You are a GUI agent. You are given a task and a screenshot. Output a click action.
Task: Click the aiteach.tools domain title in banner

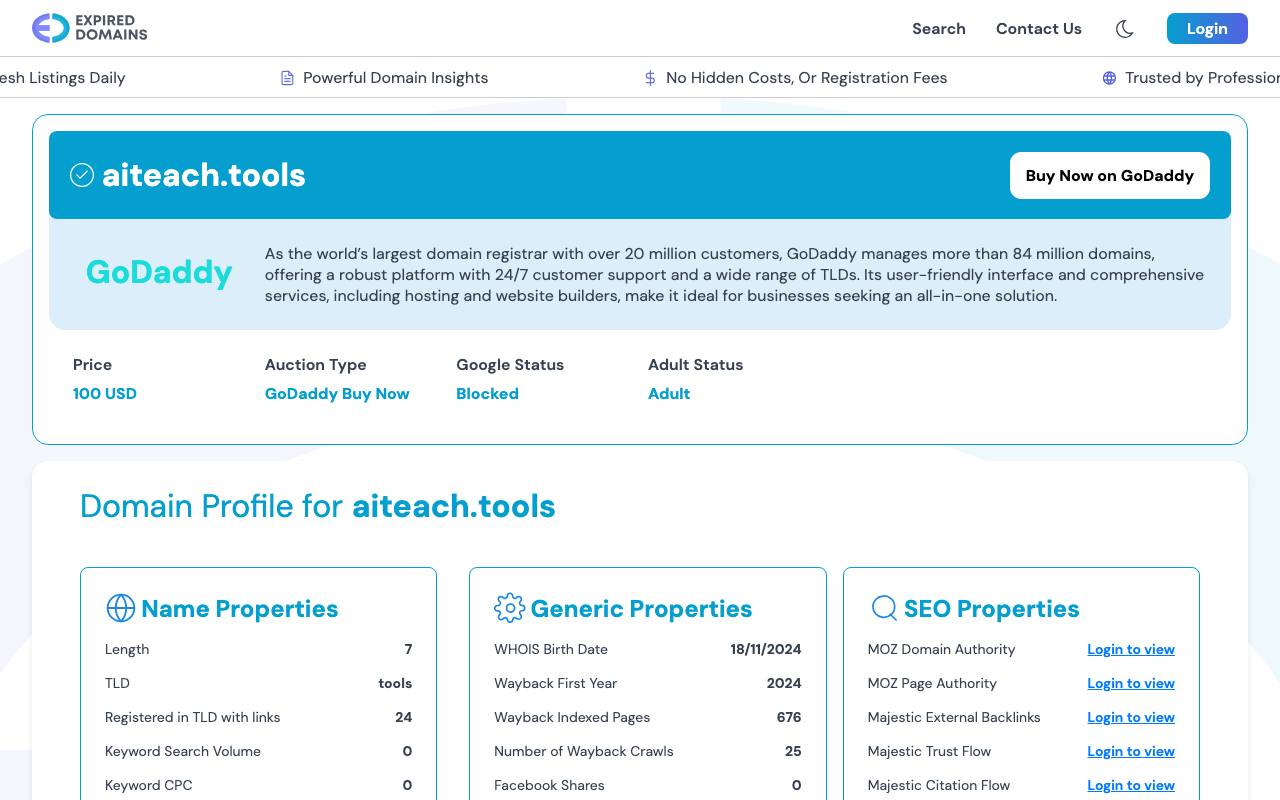(x=204, y=175)
